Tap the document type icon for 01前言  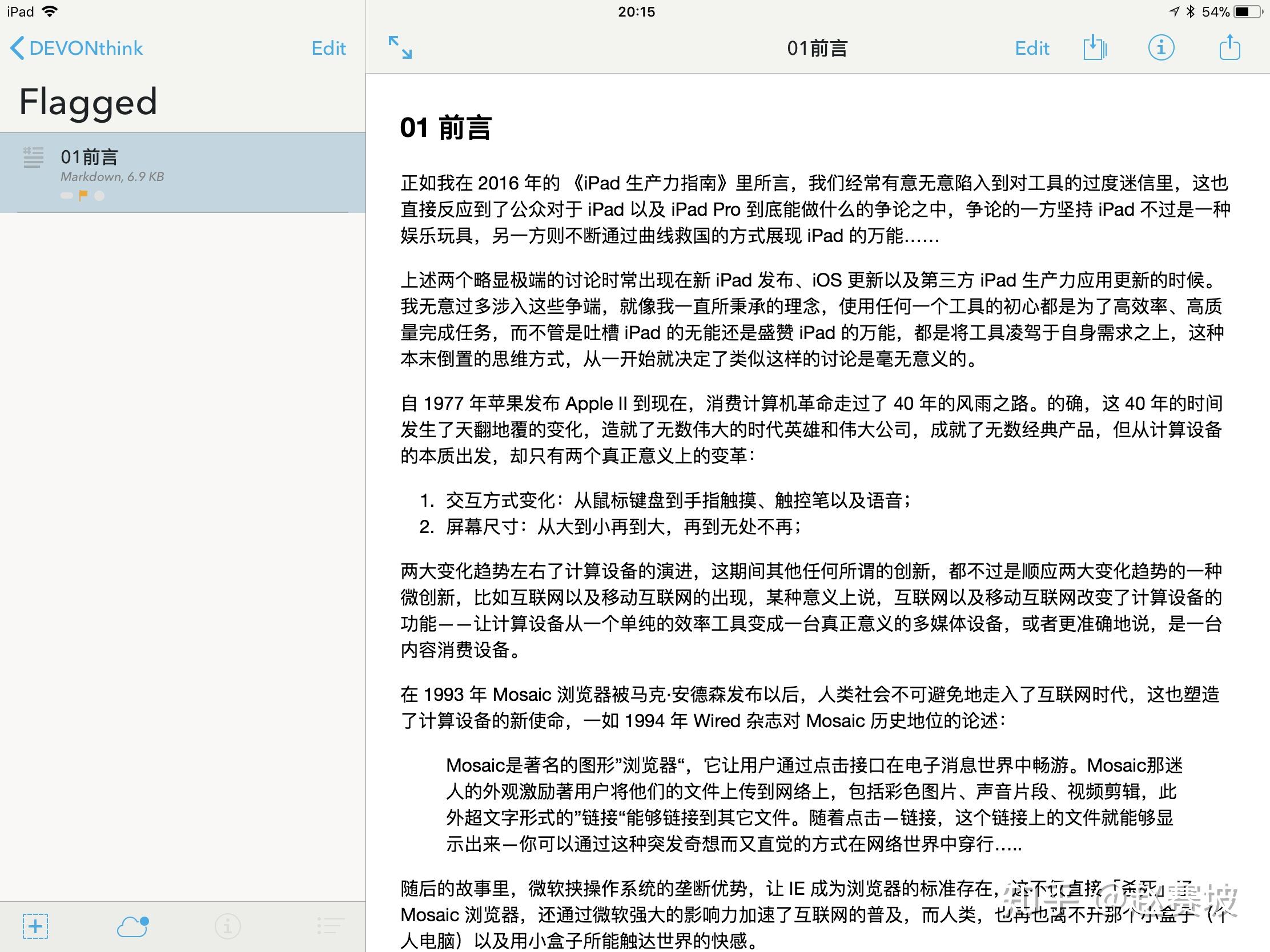[33, 157]
